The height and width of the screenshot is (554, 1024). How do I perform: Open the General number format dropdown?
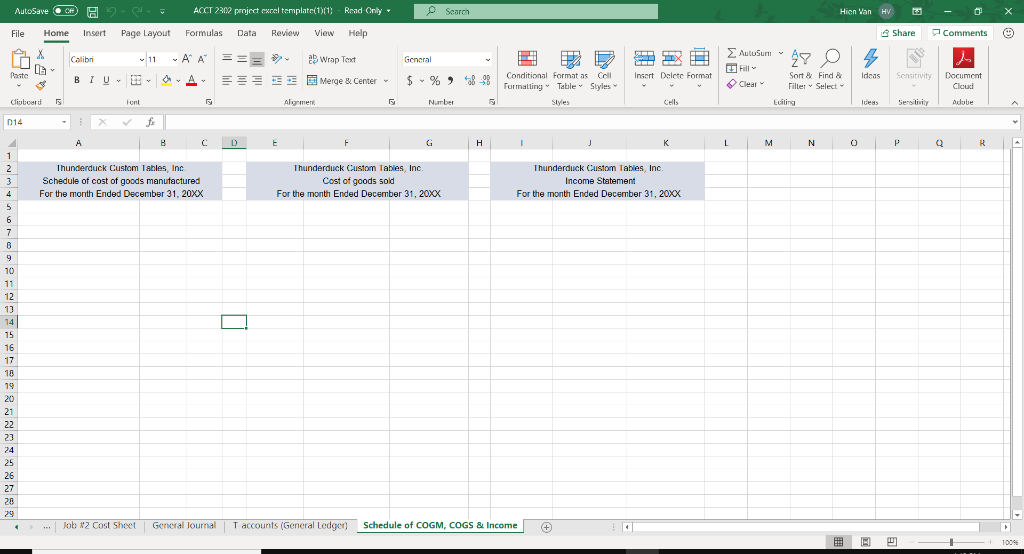click(x=487, y=59)
